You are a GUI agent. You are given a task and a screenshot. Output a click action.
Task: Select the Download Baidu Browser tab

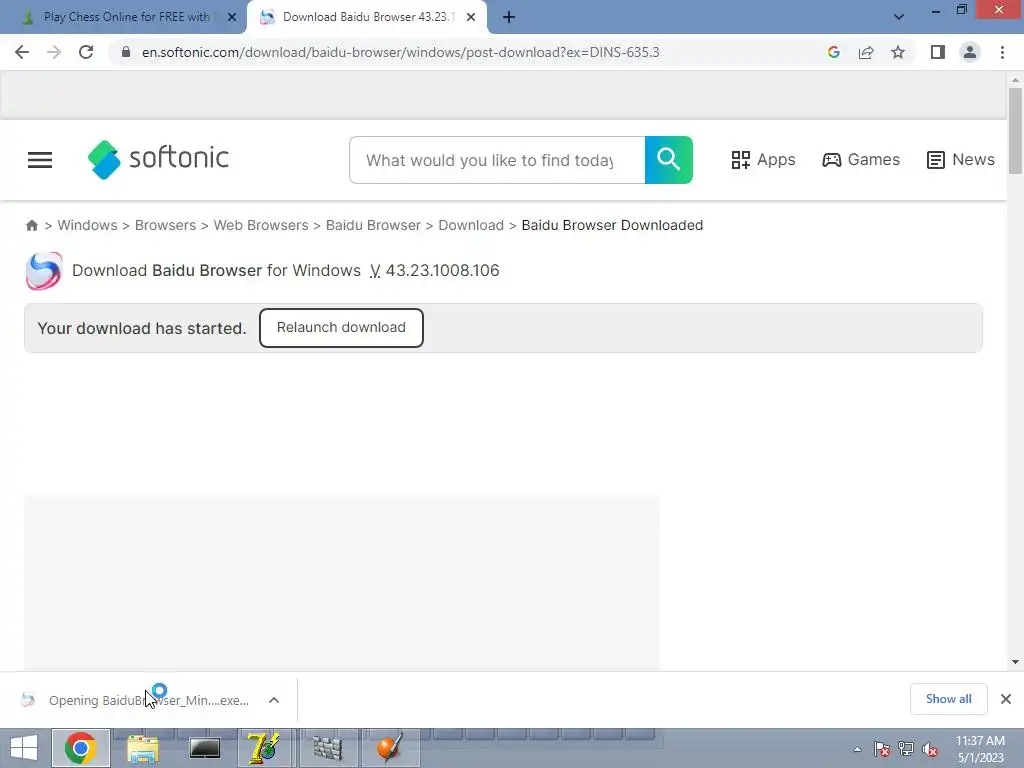click(x=366, y=17)
